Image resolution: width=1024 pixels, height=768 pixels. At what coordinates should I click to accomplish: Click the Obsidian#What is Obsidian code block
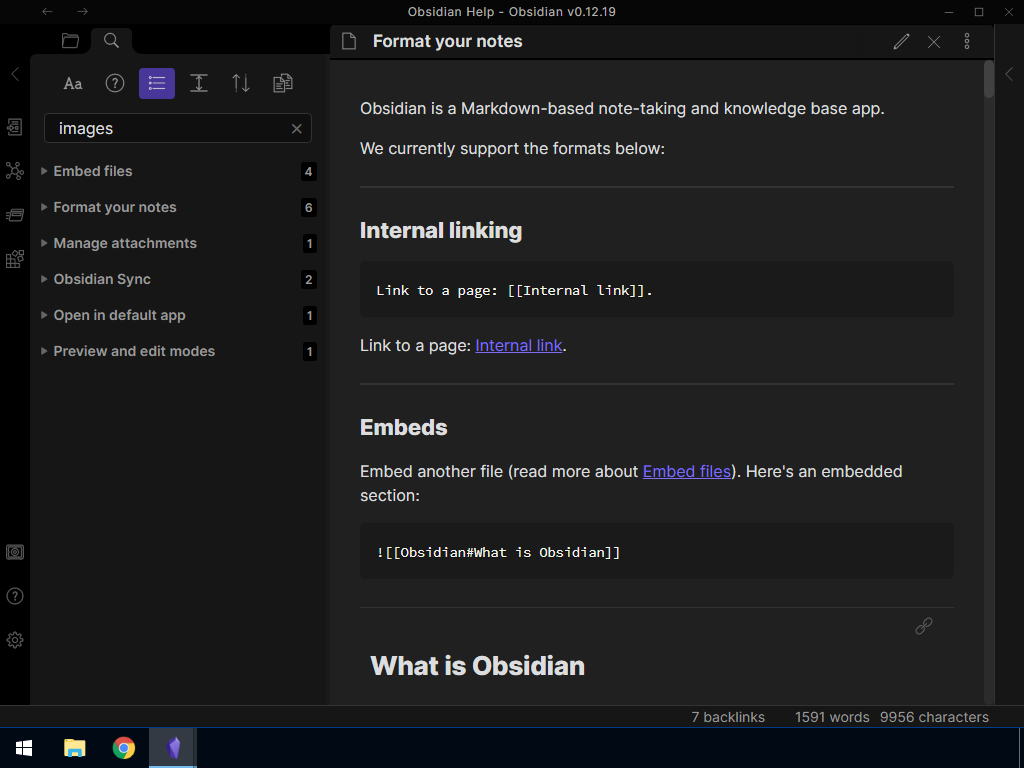(656, 551)
